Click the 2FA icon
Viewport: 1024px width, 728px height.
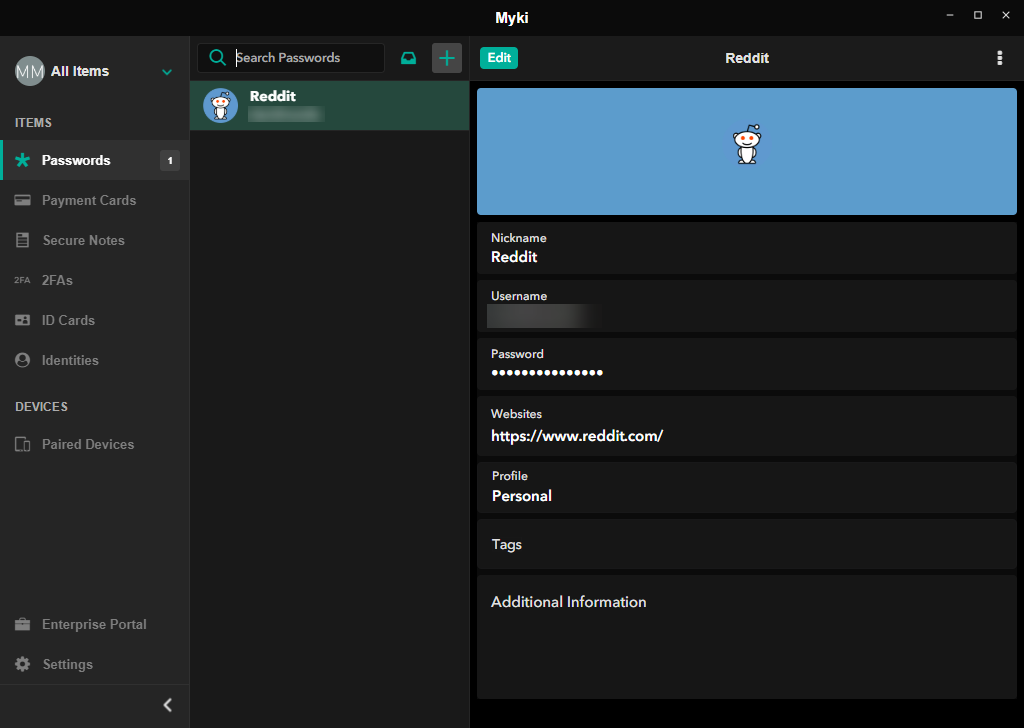point(22,280)
